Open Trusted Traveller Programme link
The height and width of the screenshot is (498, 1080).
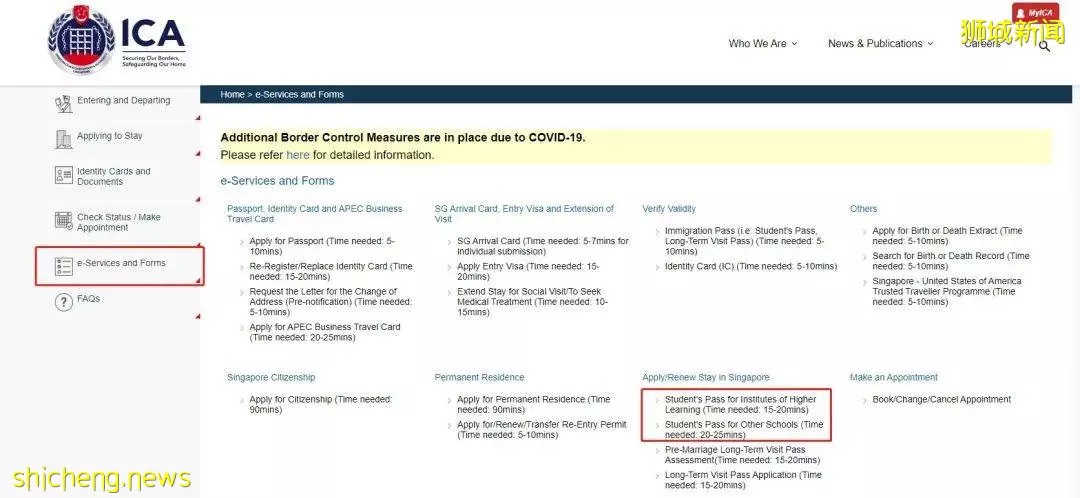(x=946, y=291)
